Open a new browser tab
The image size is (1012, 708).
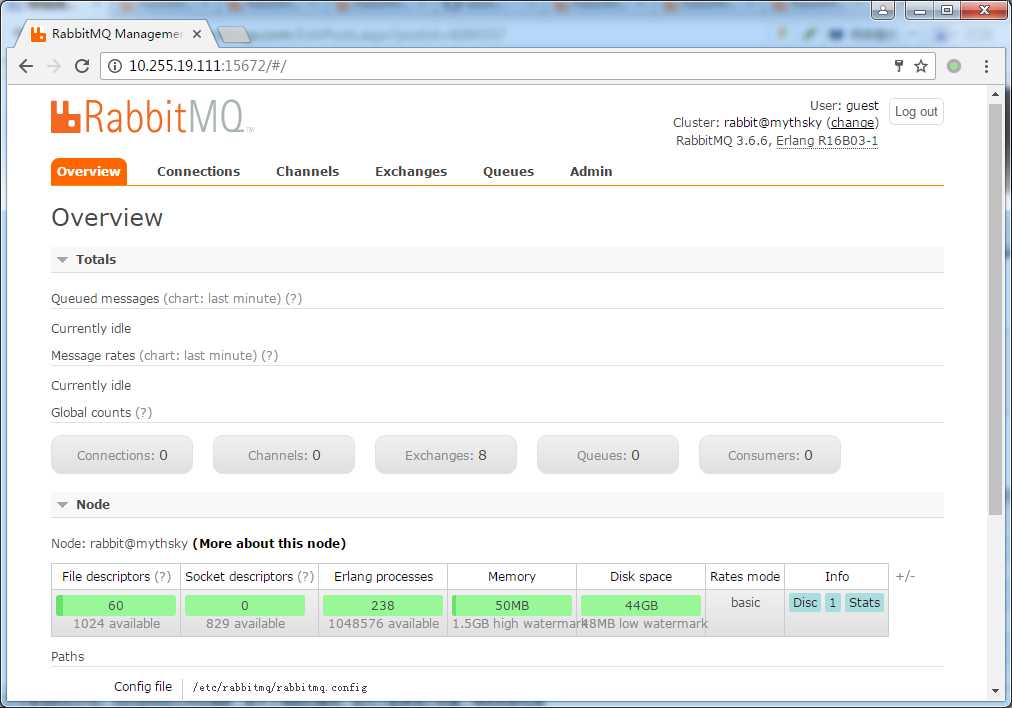pyautogui.click(x=234, y=35)
